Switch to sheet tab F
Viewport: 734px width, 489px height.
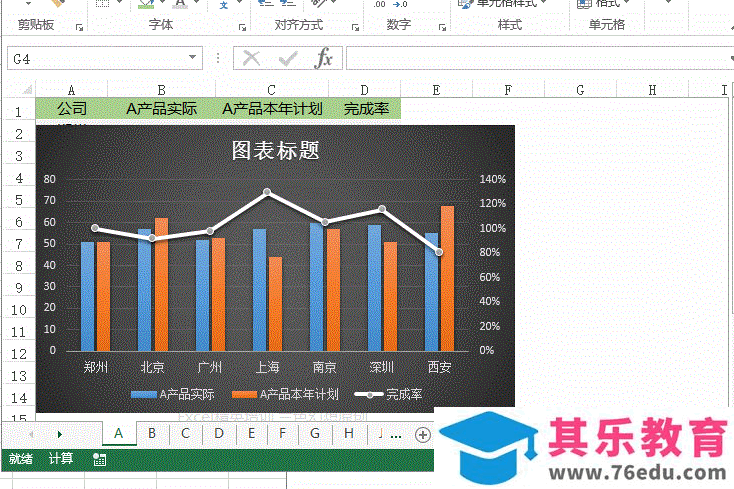pos(282,433)
